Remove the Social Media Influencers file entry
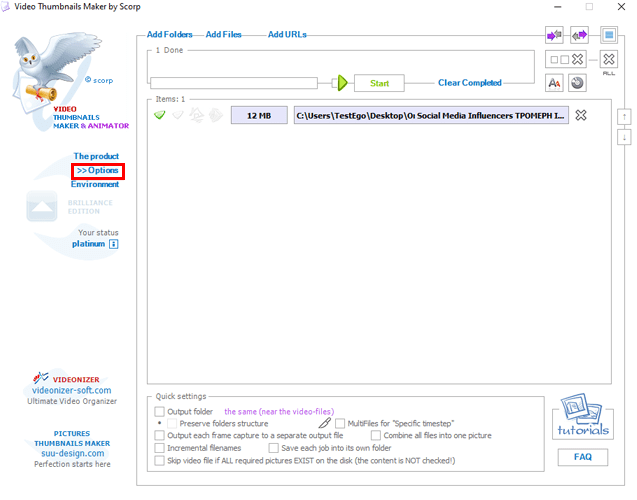 click(581, 115)
